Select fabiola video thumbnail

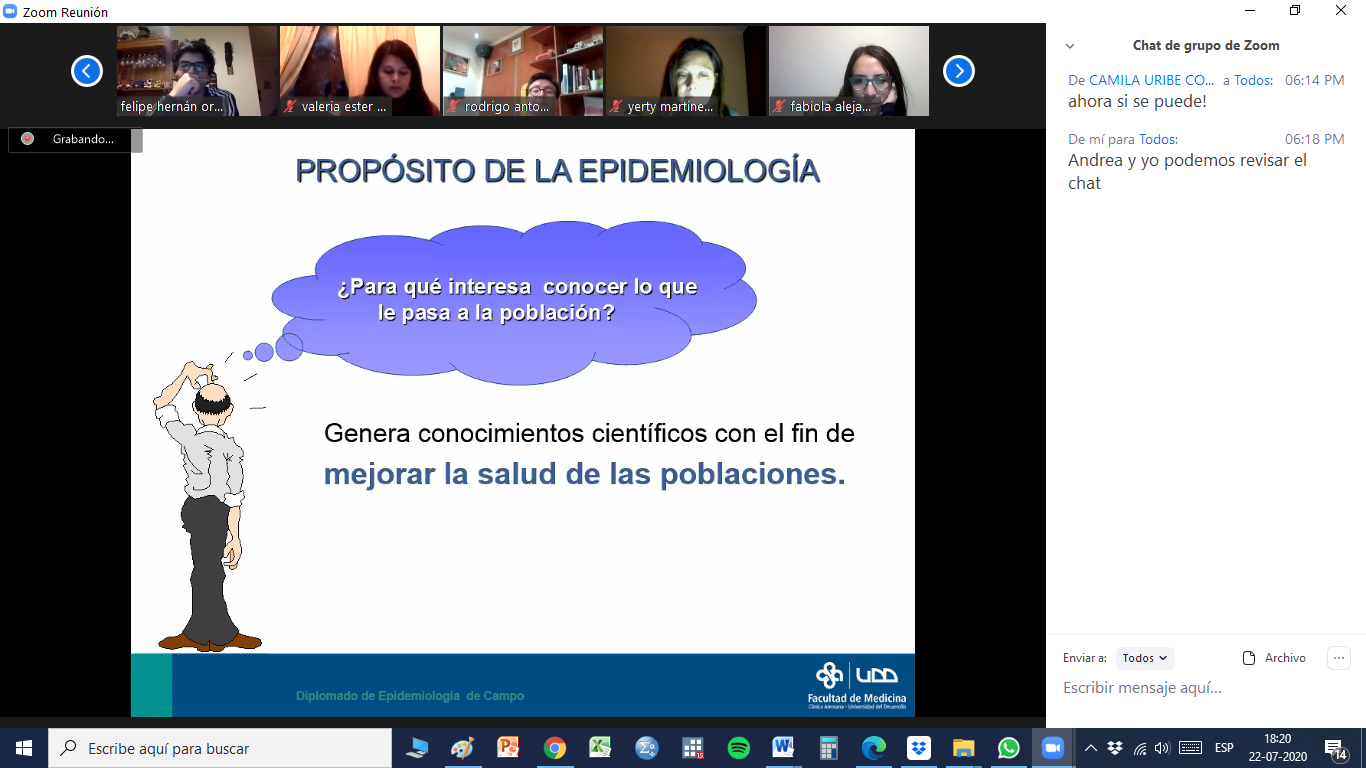(848, 71)
